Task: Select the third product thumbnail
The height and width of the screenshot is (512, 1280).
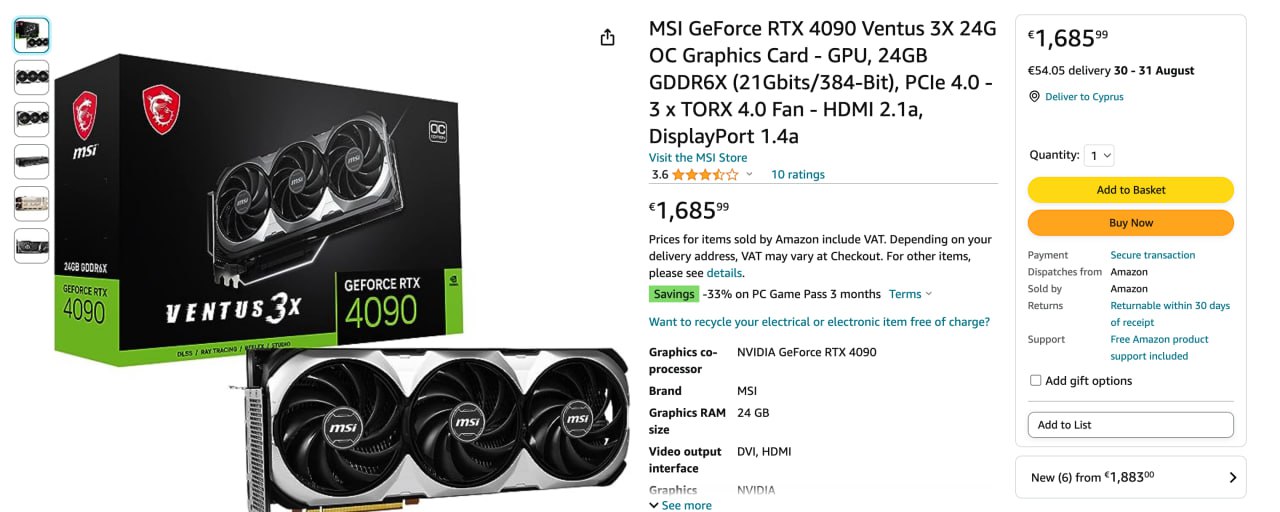Action: (31, 119)
